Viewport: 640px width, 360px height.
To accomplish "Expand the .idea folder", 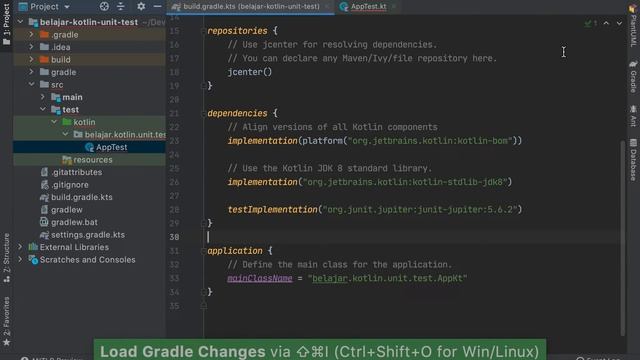I will pyautogui.click(x=31, y=47).
